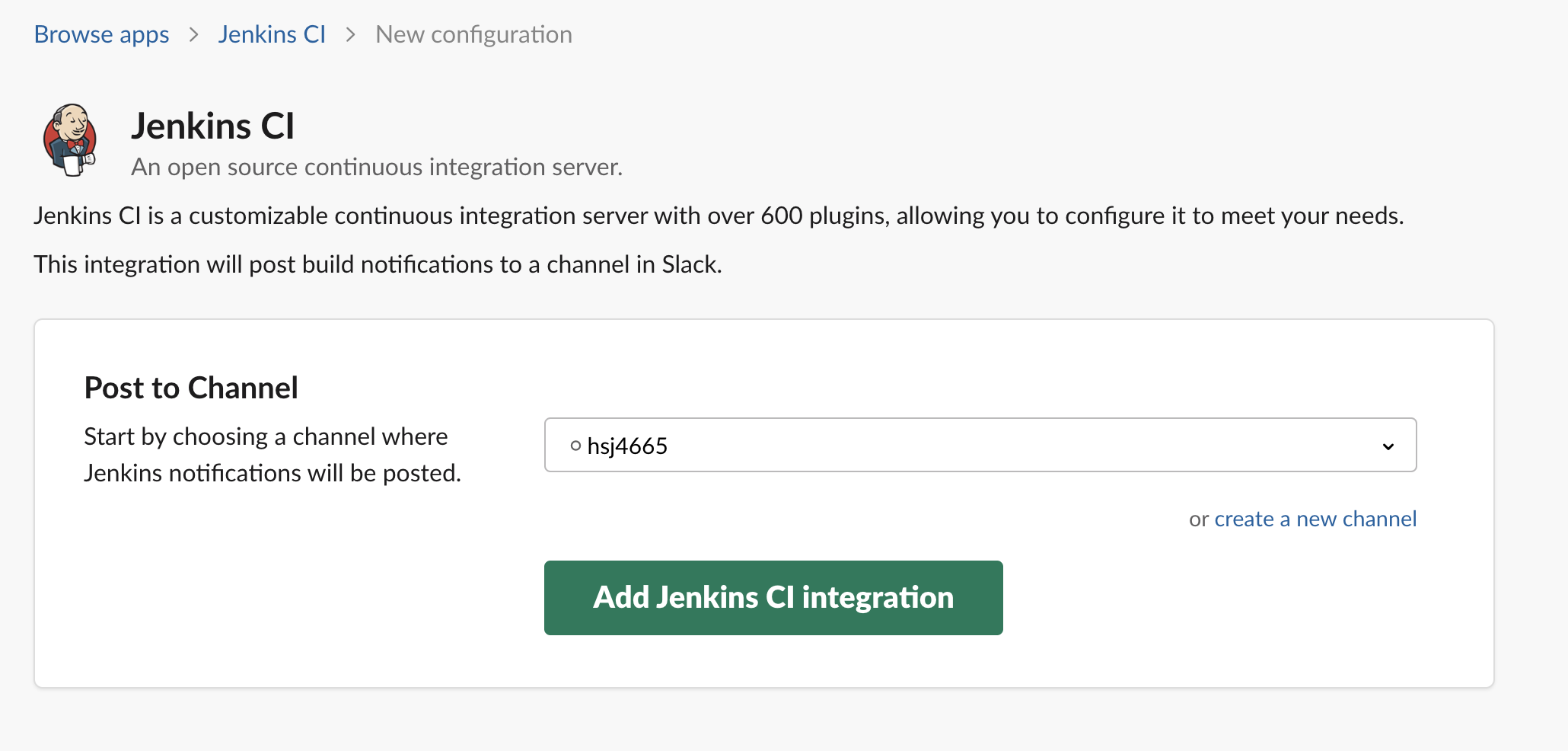Click the Jenkins CI page heading

(x=212, y=126)
